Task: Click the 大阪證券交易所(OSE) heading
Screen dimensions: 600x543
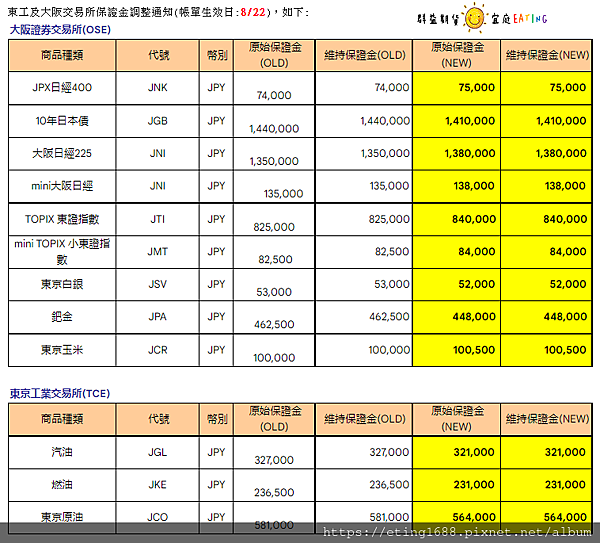Action: coord(60,29)
